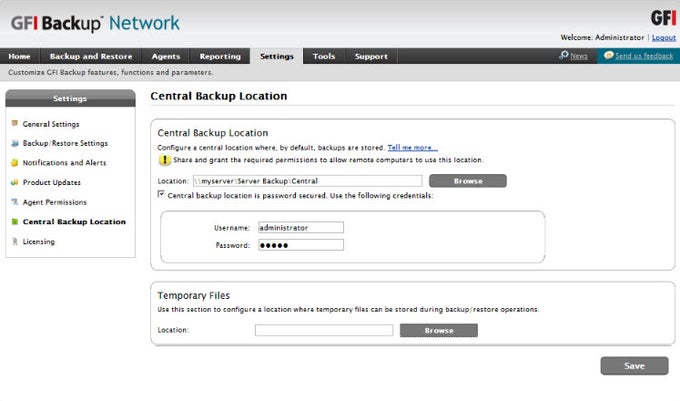Click the 'Temporary Files' section heading
Viewport: 680px width, 401px height.
pos(193,295)
